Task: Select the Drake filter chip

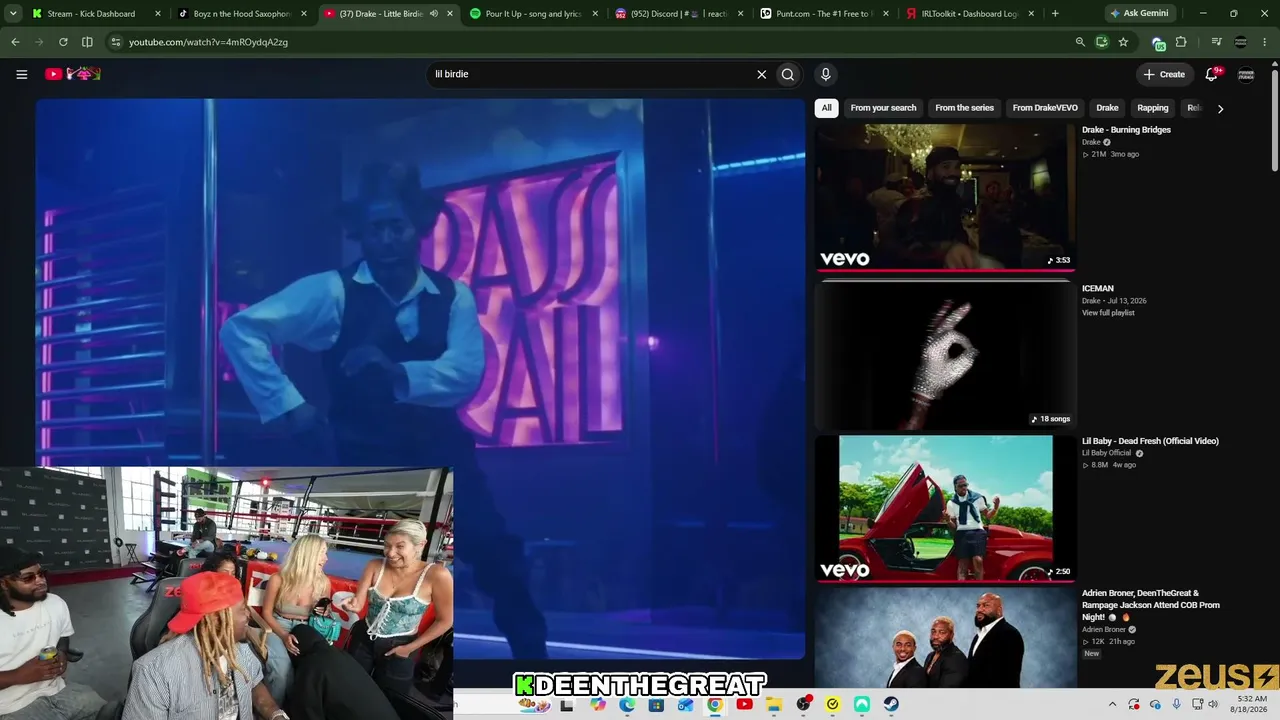Action: [1107, 108]
